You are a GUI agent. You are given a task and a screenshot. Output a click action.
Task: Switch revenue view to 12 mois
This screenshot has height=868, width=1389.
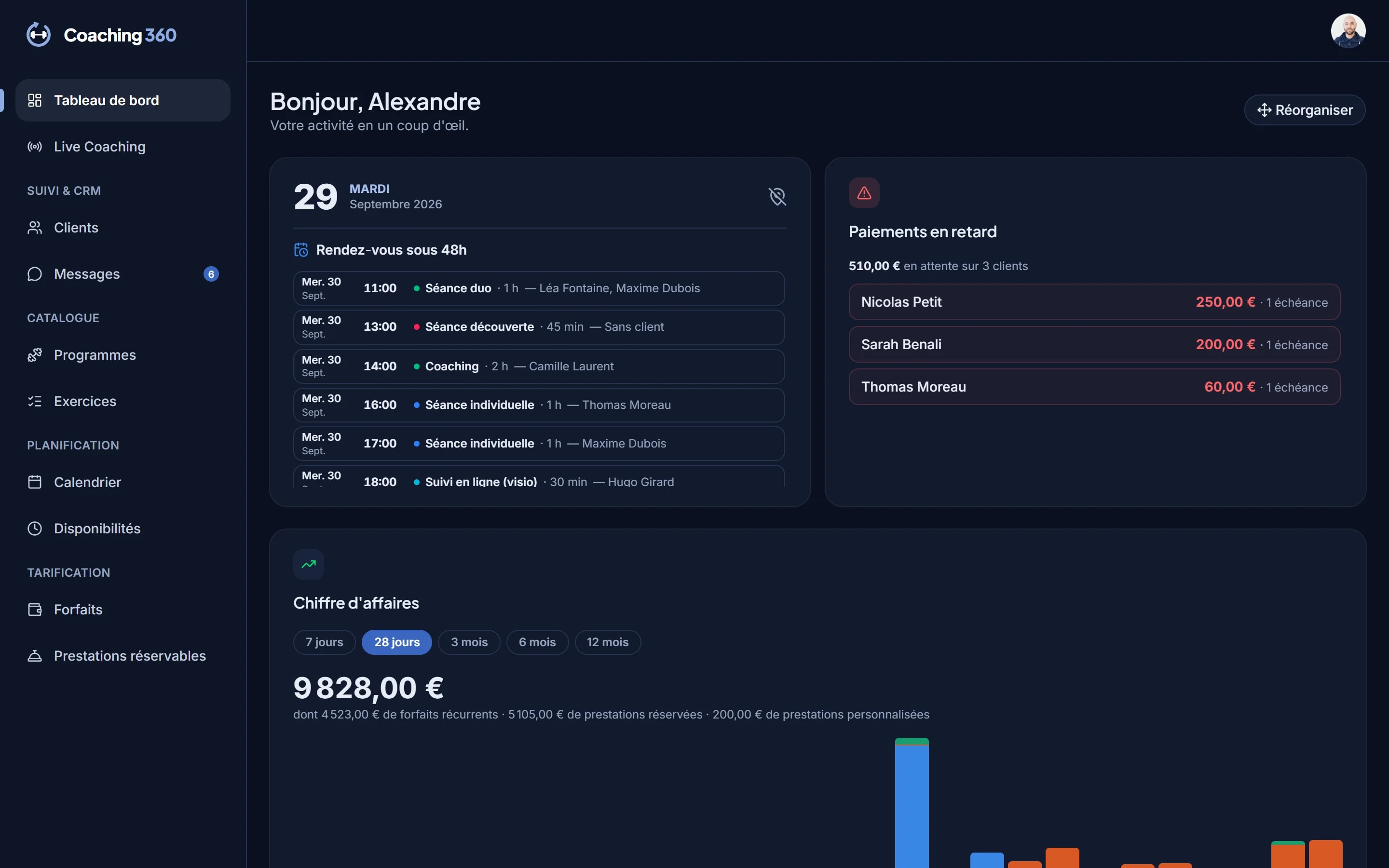608,642
